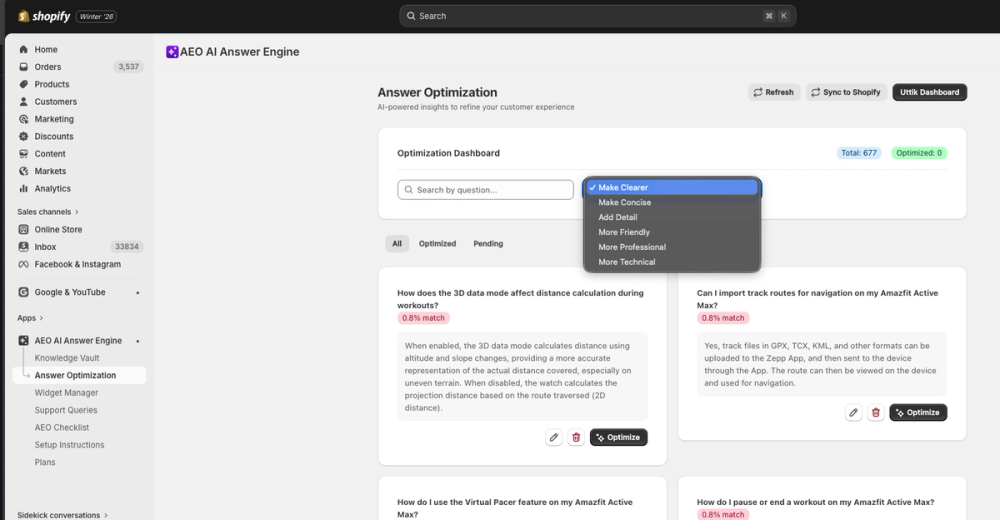This screenshot has width=1000, height=520.
Task: Open the Content icon in sidebar
Action: [x=24, y=154]
